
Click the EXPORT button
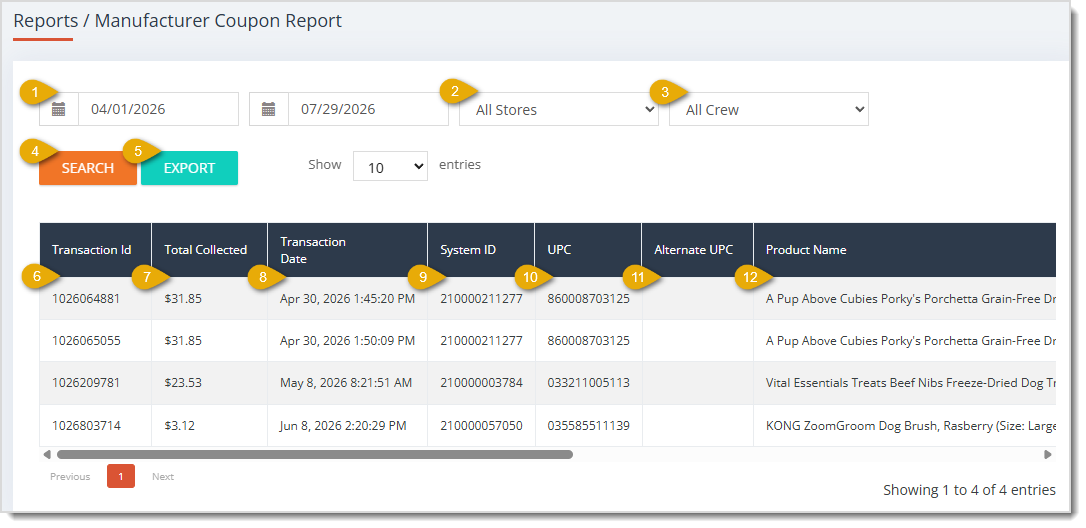coord(190,168)
